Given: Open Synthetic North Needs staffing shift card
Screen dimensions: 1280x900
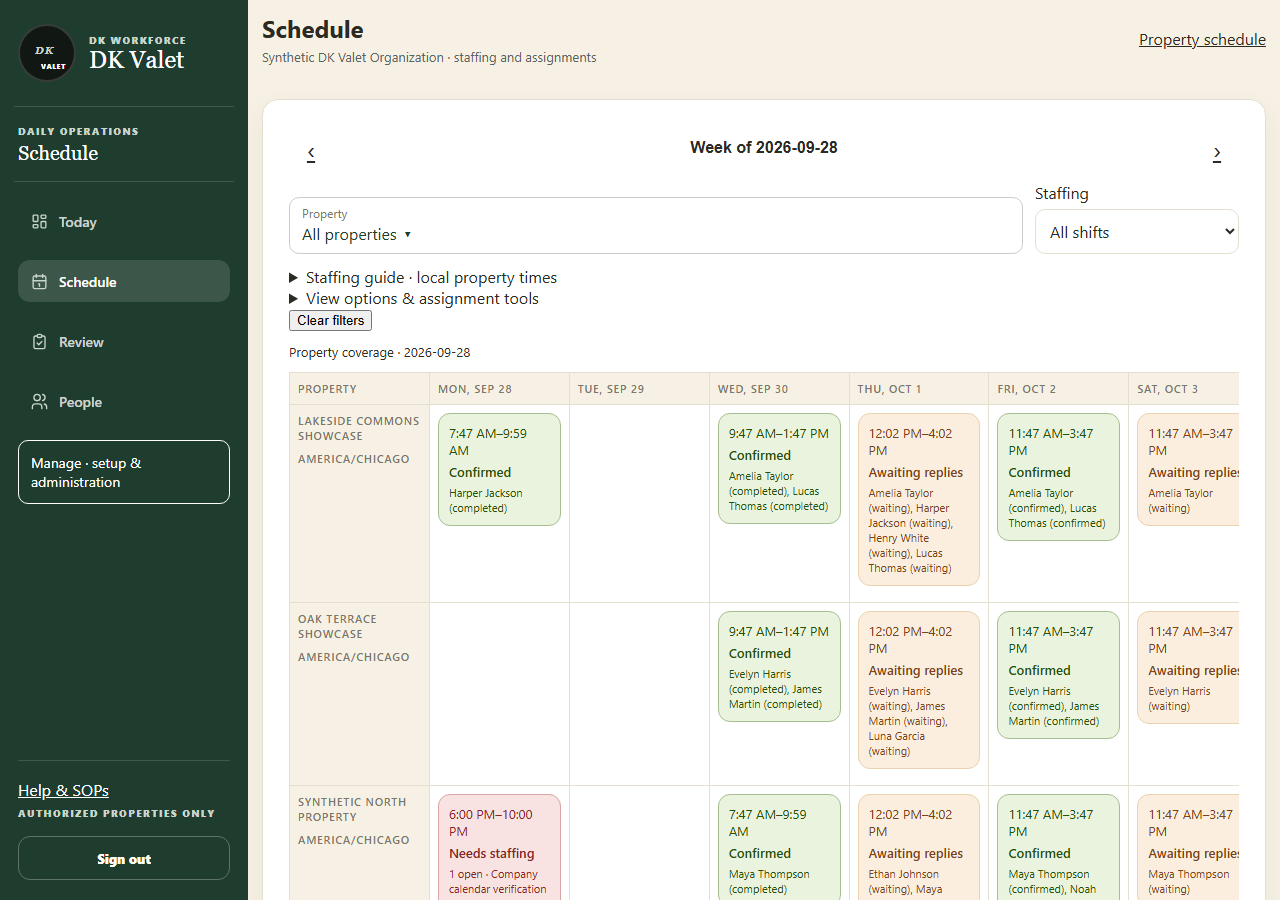Looking at the screenshot, I should (x=499, y=847).
